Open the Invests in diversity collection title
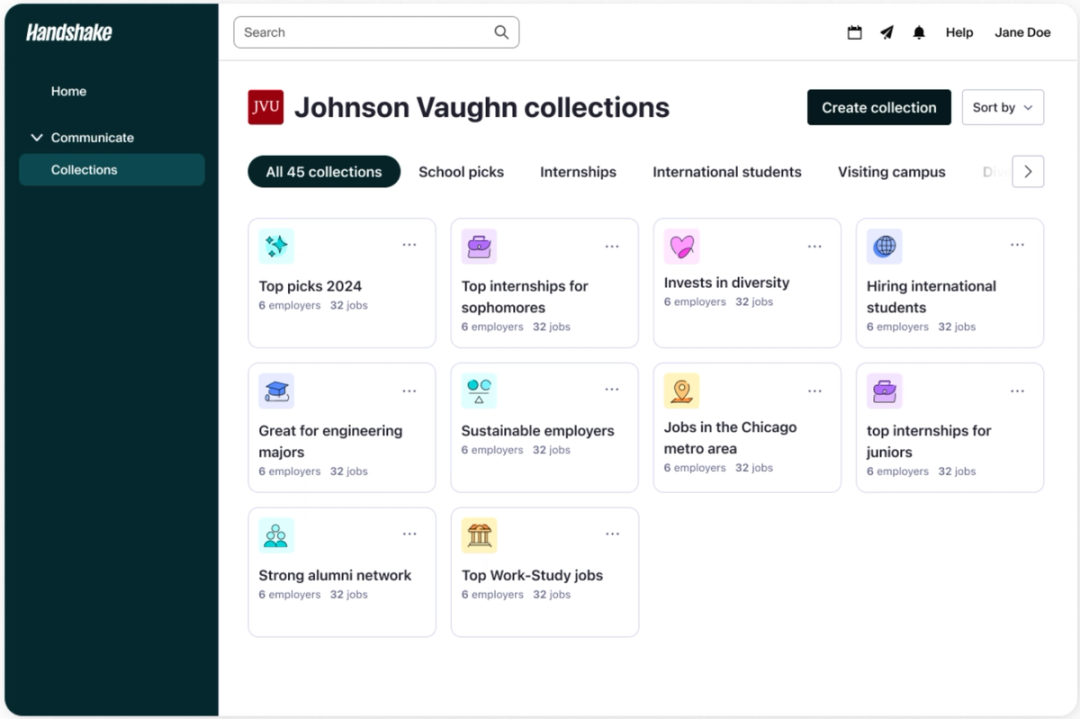The height and width of the screenshot is (719, 1080). pyautogui.click(x=727, y=282)
